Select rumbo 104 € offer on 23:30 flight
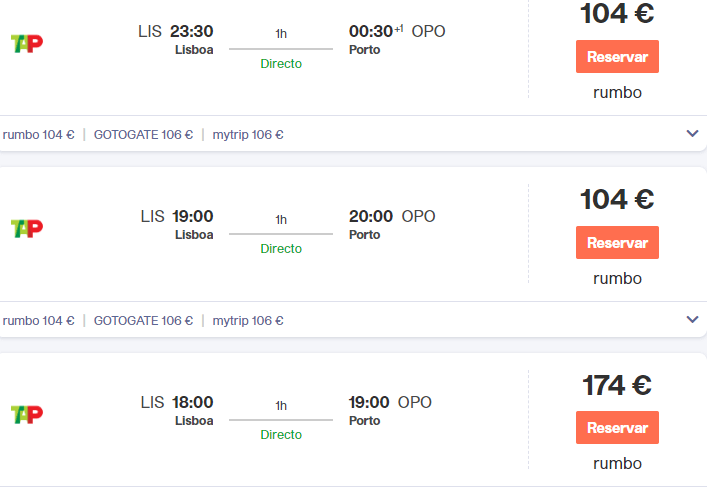The width and height of the screenshot is (707, 487). 39,135
